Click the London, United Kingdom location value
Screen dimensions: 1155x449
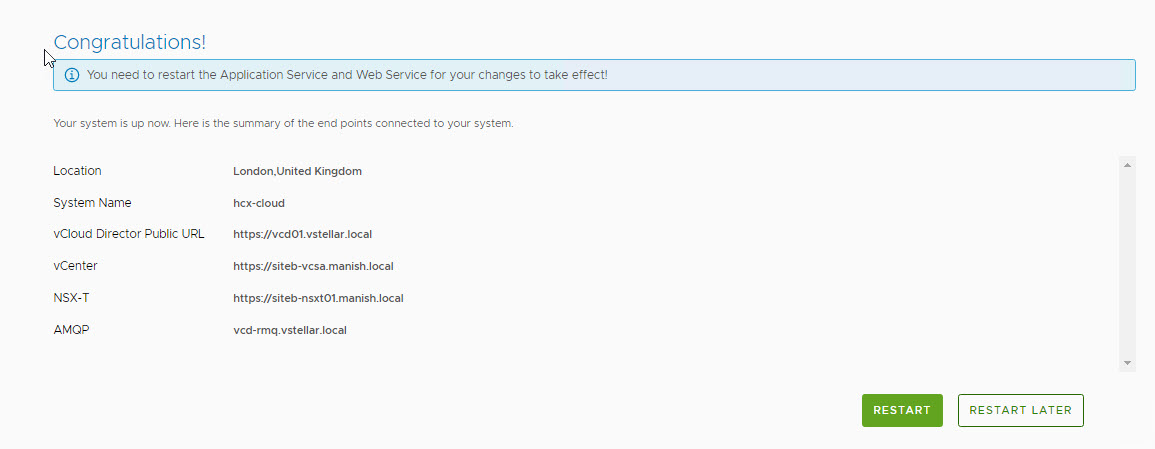[297, 171]
